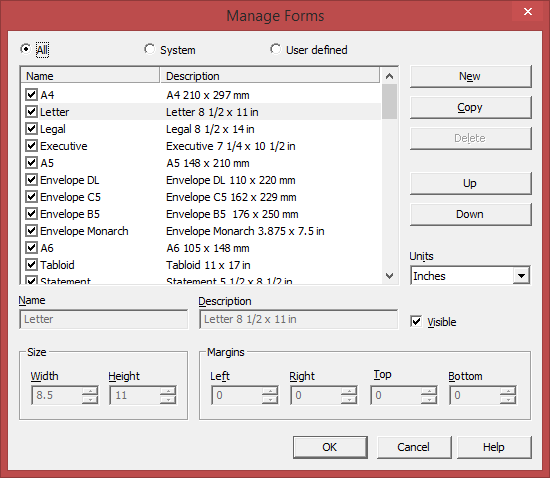Screen dimensions: 550x478
Task: Click the Top margin field
Action: click(396, 395)
